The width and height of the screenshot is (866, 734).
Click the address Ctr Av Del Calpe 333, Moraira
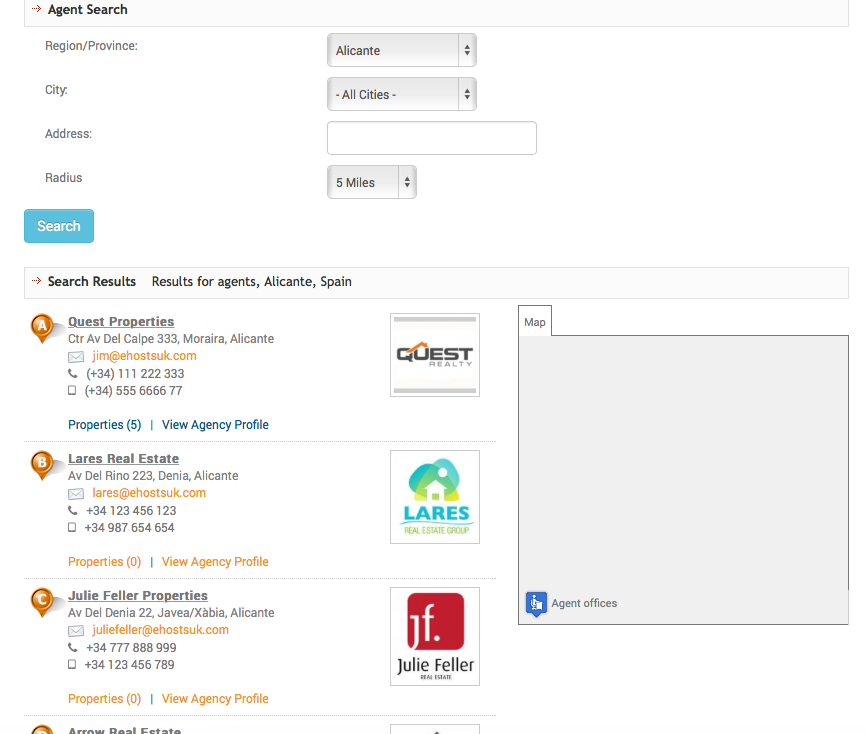pos(171,339)
